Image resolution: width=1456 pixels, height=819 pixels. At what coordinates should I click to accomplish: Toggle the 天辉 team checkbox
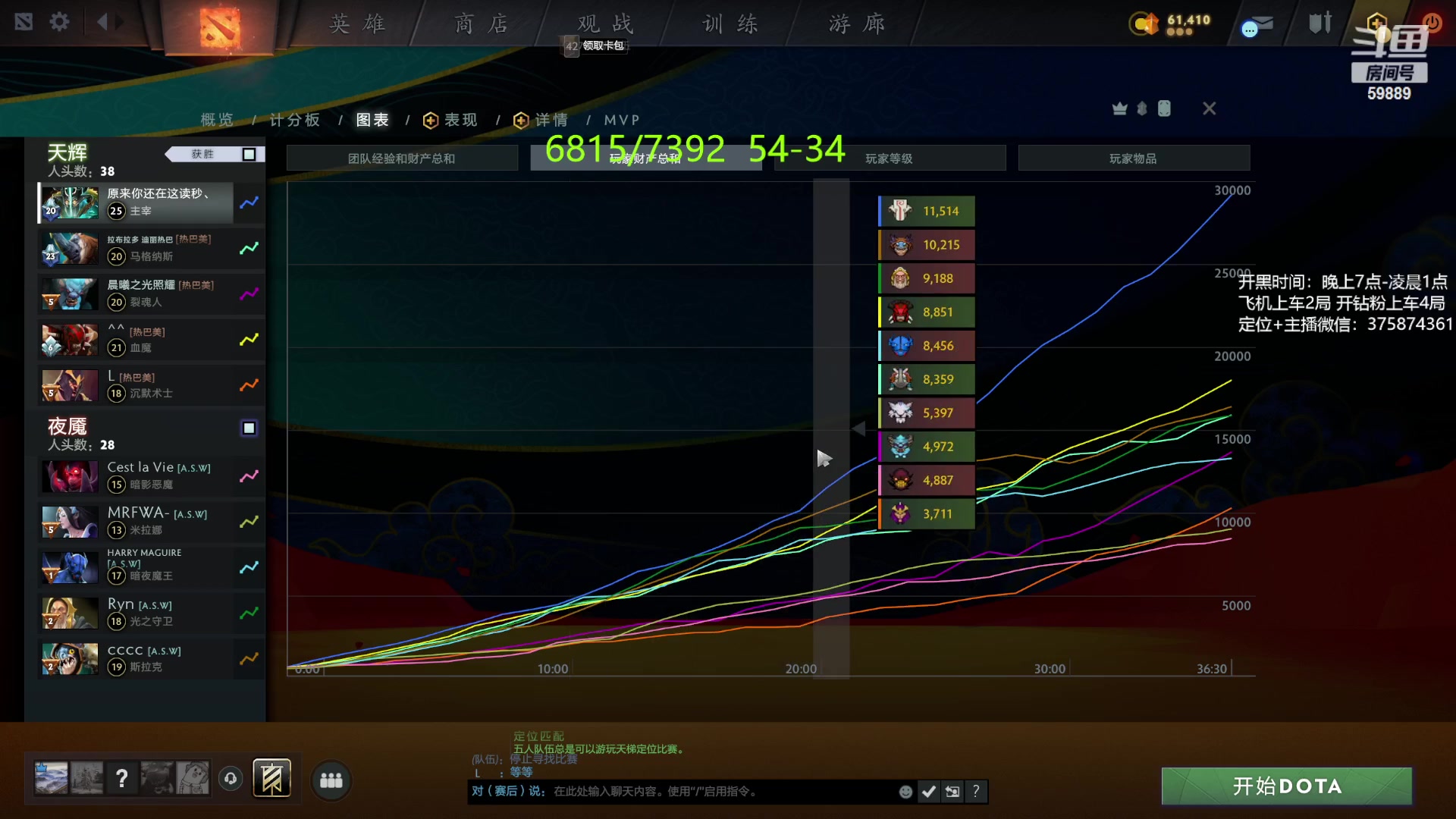pos(249,154)
